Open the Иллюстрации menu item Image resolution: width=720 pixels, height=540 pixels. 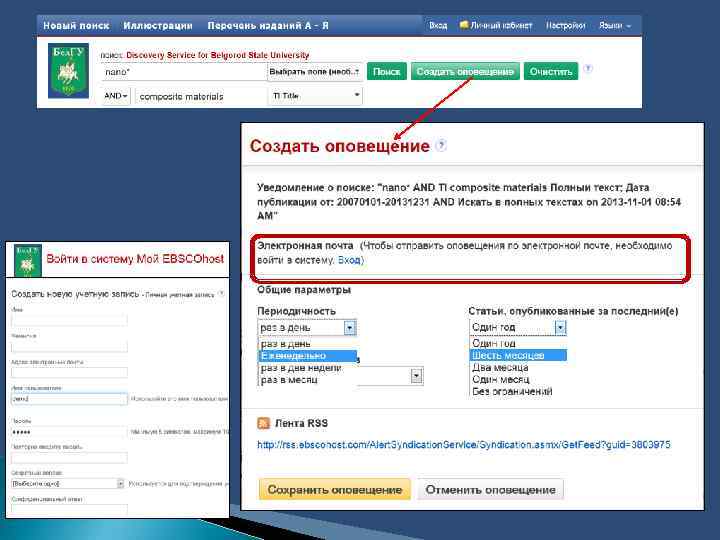click(158, 26)
